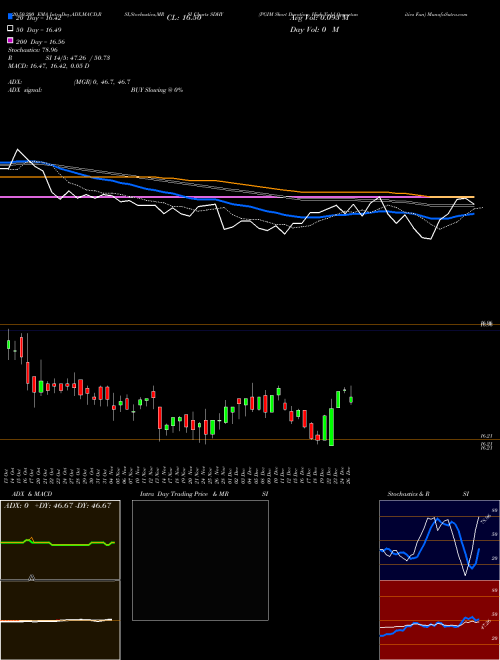Click the 'ADX: 0 +DY: 46.67 -DY: 46.67' readout
The width and height of the screenshot is (500, 660).
point(57,505)
